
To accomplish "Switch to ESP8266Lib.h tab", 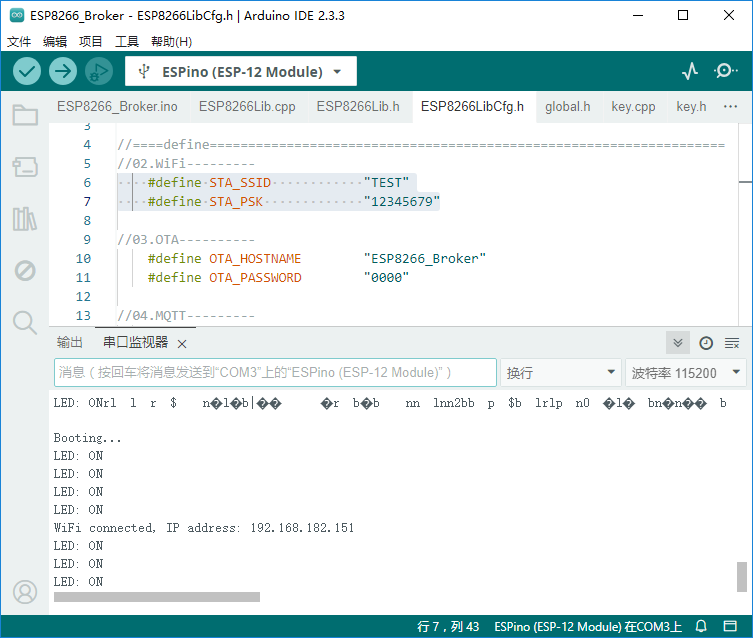I will pos(358,107).
